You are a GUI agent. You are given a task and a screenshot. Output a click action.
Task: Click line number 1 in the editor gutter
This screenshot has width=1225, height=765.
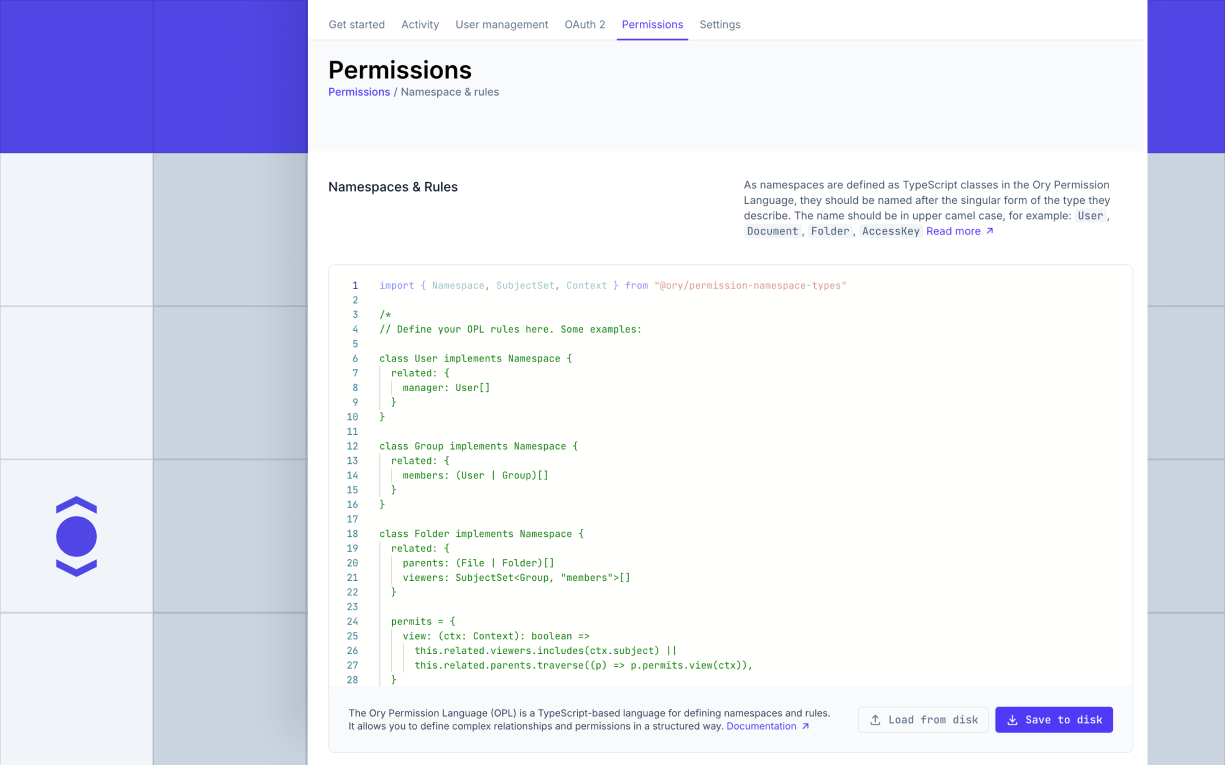[x=354, y=286]
